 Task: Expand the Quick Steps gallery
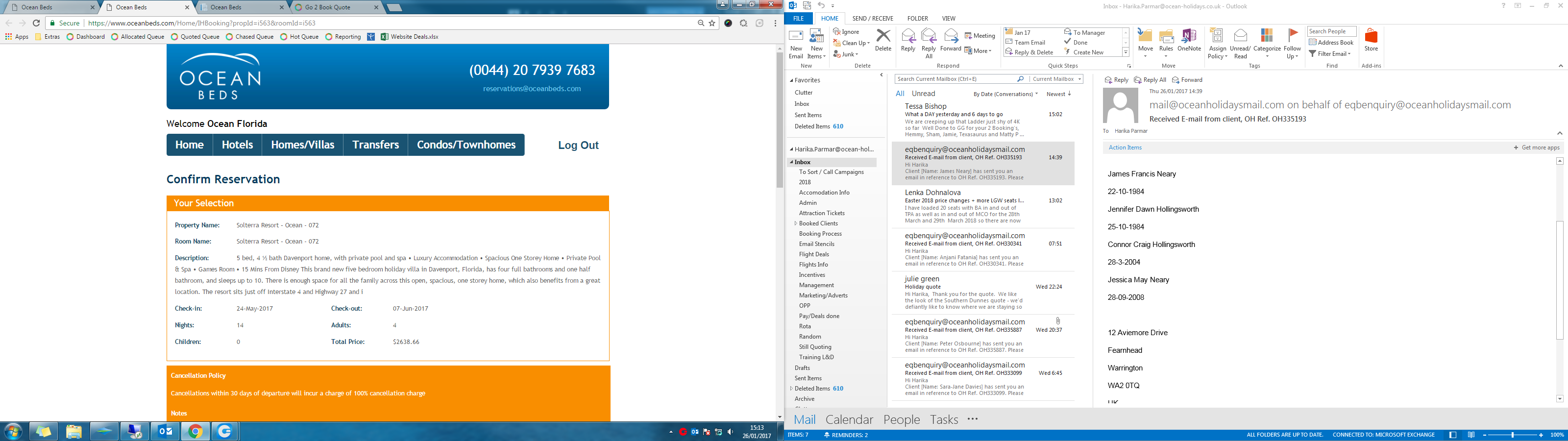coord(1126,52)
